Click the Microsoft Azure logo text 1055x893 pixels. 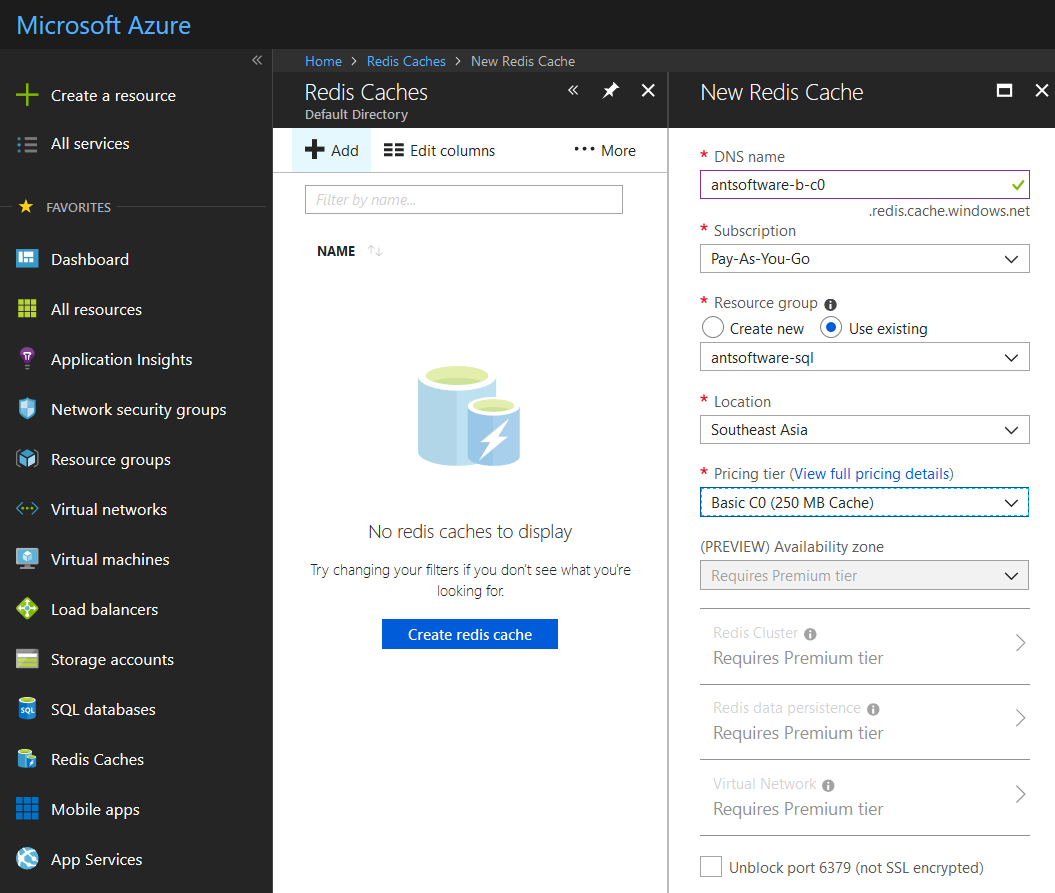point(104,26)
